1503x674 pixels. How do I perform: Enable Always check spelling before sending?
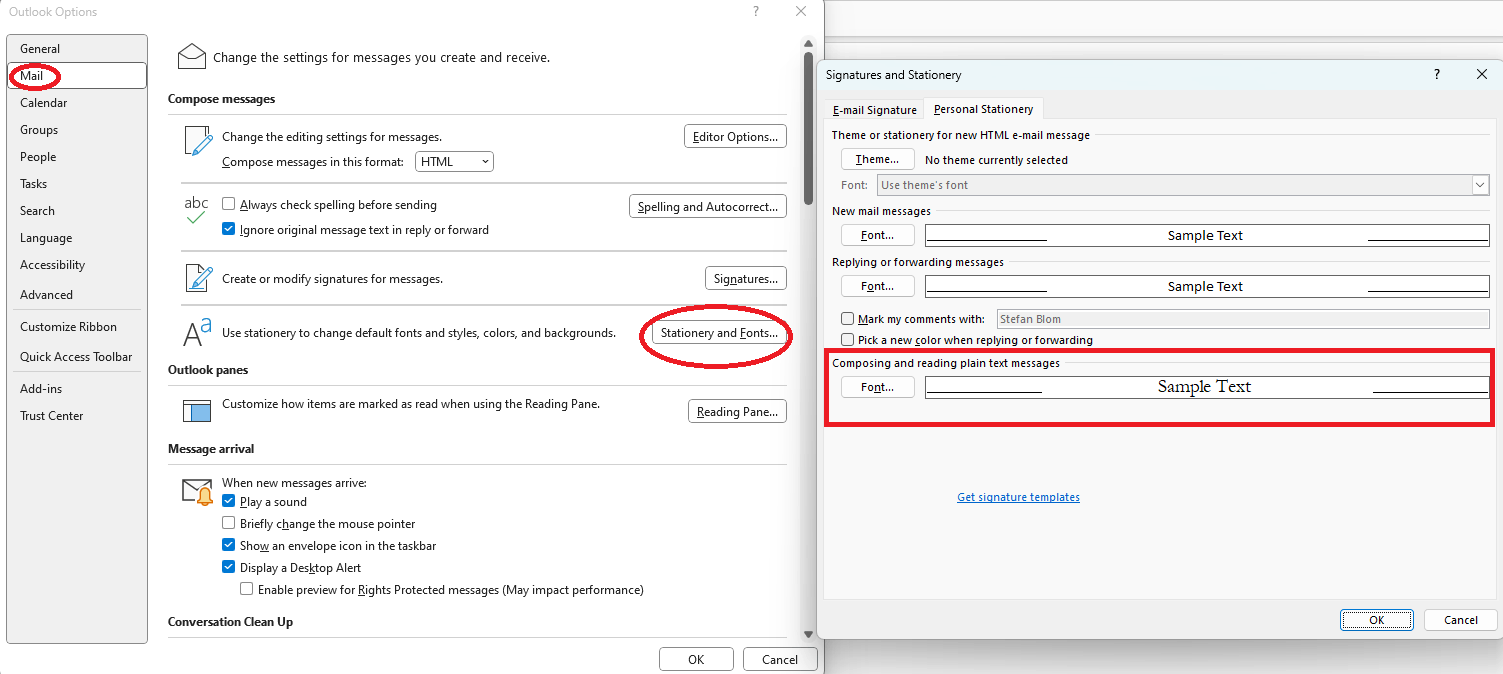coord(228,204)
